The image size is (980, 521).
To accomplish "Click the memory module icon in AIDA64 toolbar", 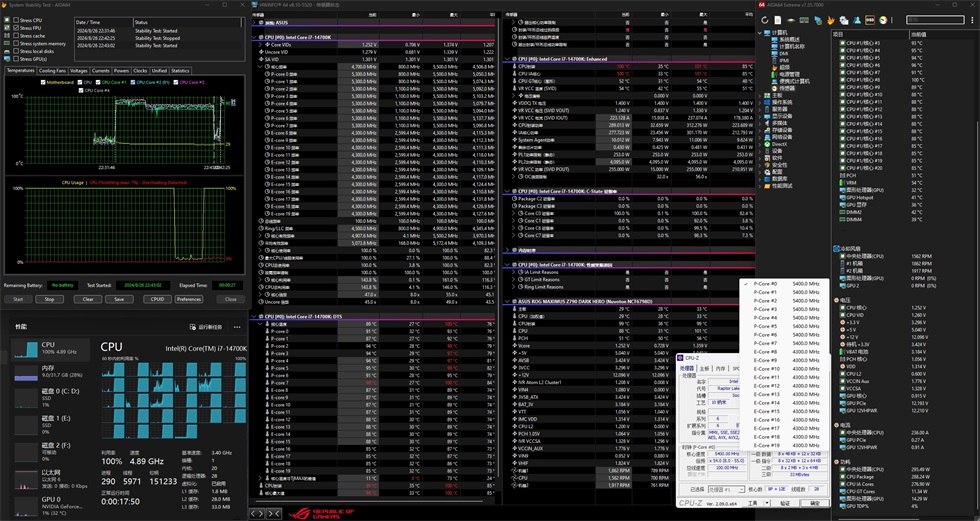I will pyautogui.click(x=804, y=20).
